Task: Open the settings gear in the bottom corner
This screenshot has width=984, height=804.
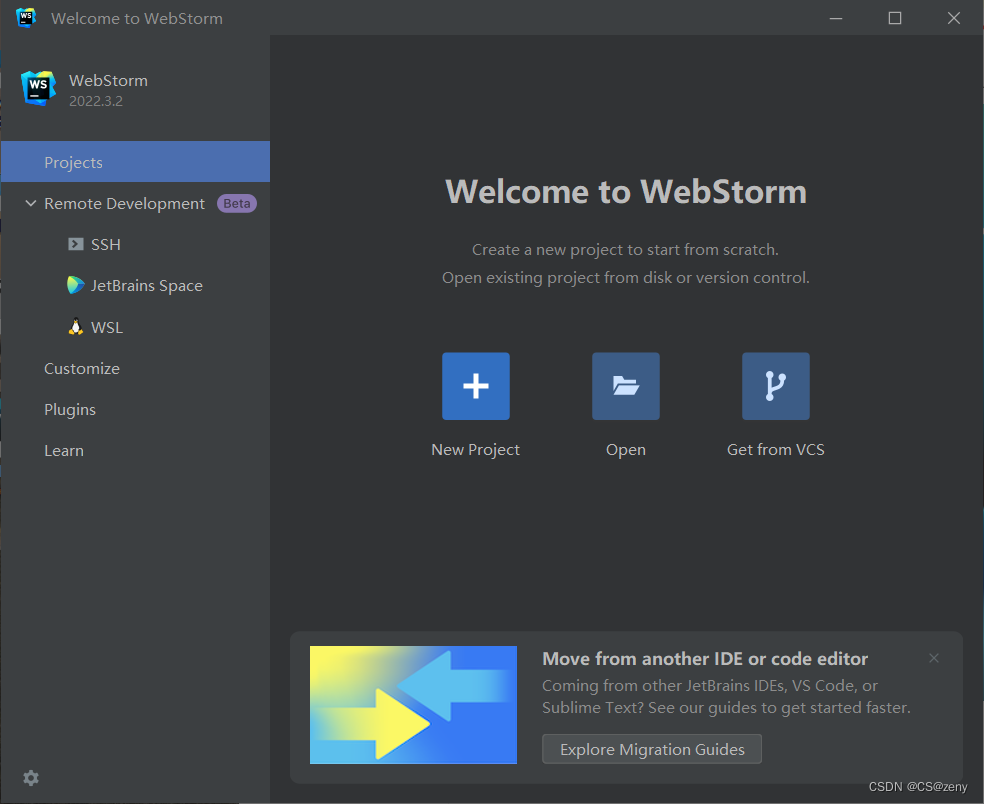Action: [x=30, y=777]
